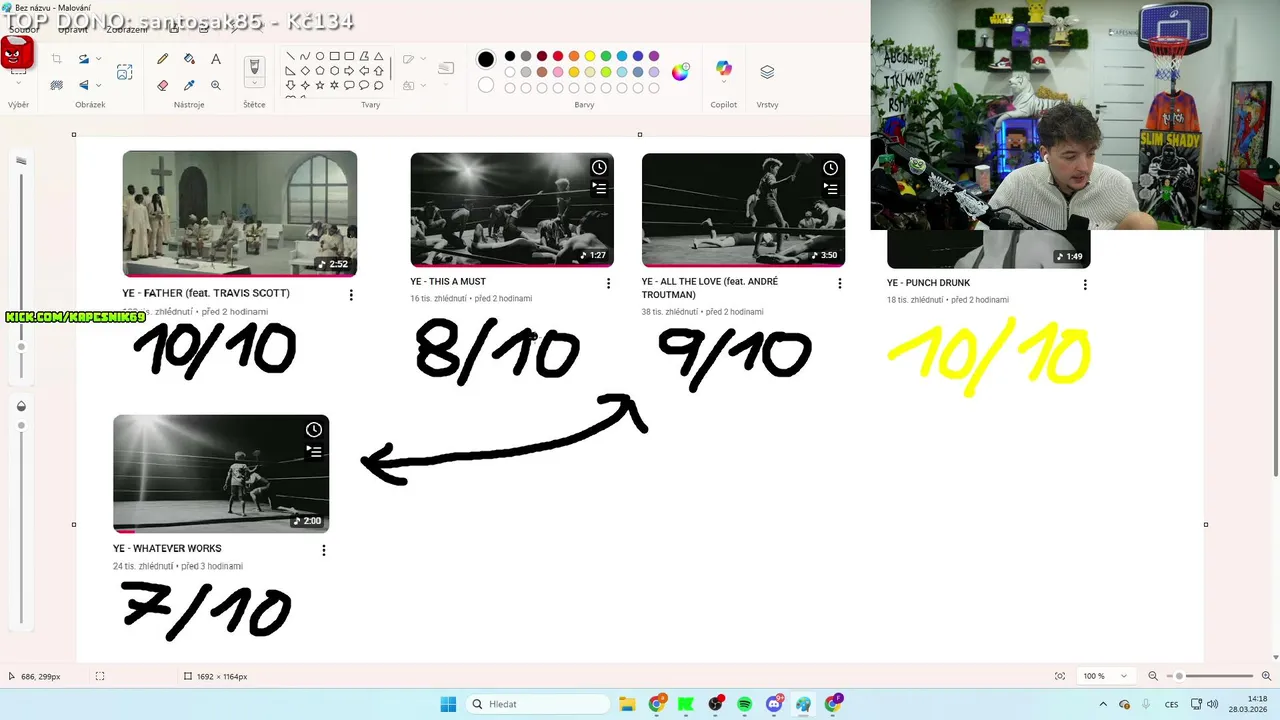Screen dimensions: 1280x720
Task: Choose the Rectangle shape
Action: coord(335,56)
